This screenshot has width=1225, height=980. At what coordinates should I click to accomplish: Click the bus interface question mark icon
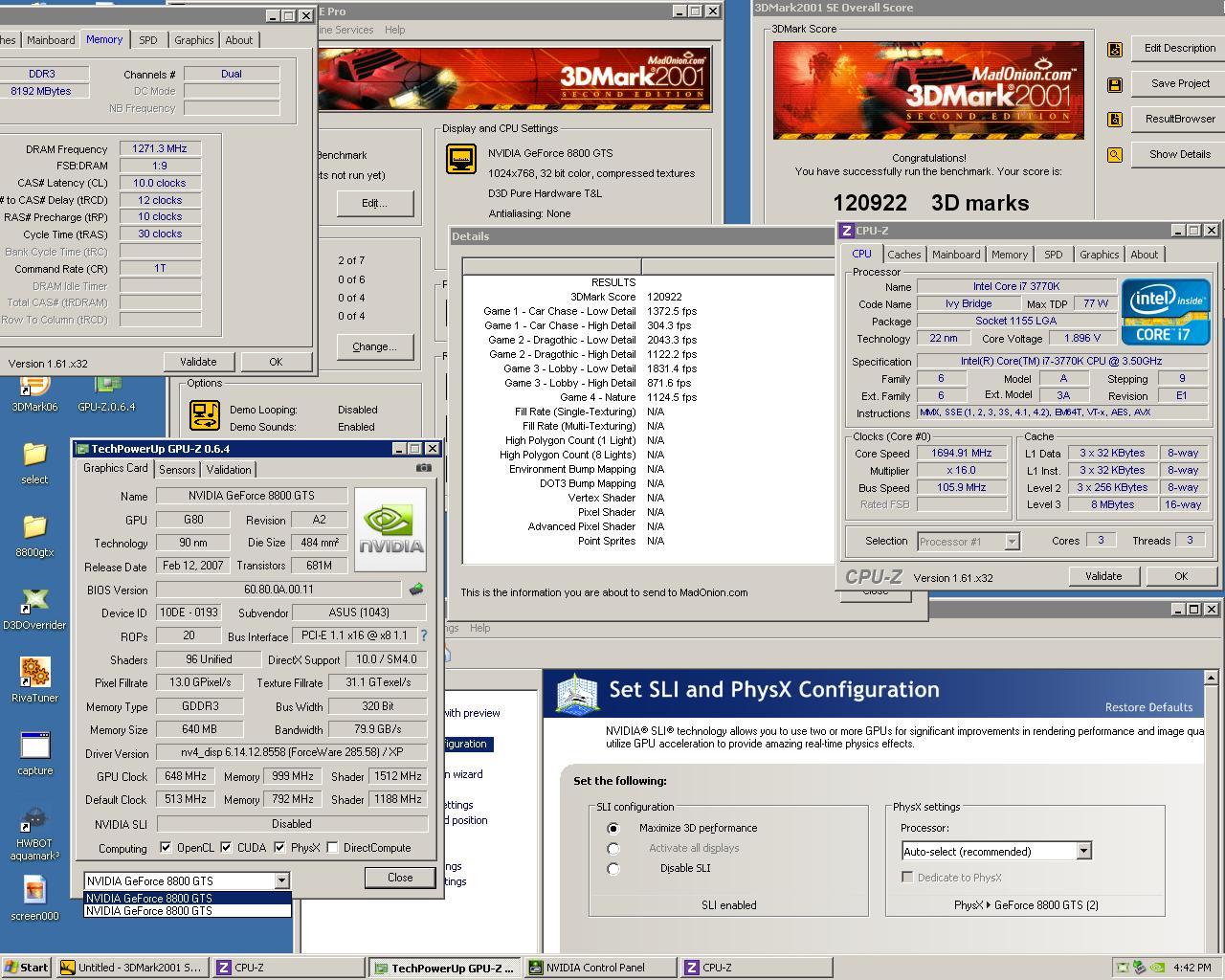(424, 635)
